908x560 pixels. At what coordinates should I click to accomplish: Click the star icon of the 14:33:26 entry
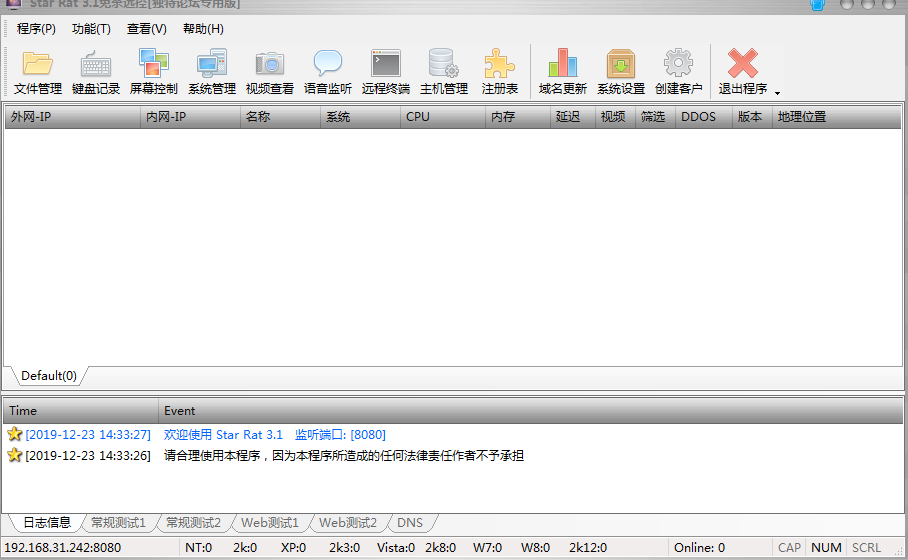click(14, 455)
